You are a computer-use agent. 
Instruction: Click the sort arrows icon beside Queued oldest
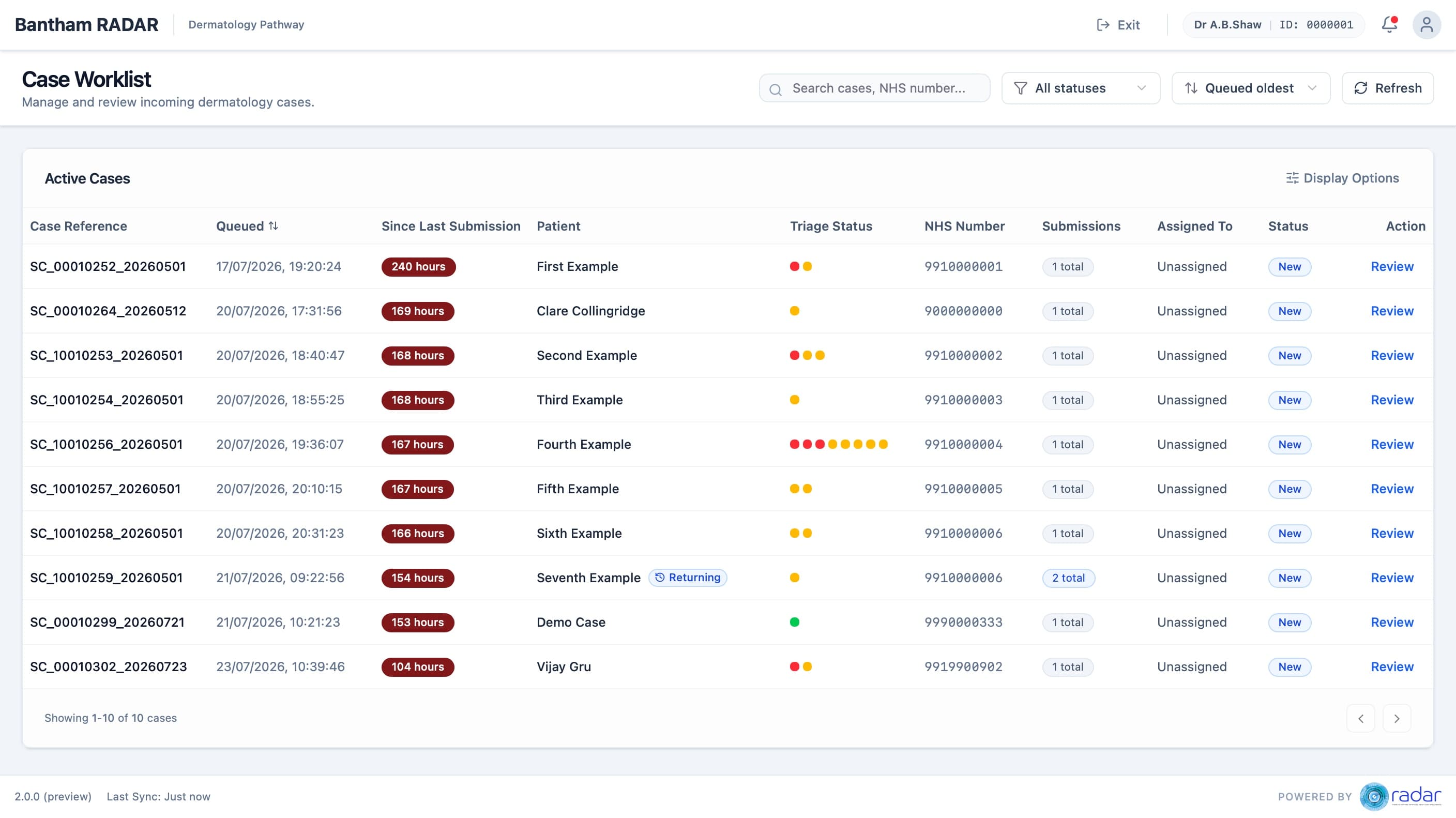coord(1191,88)
